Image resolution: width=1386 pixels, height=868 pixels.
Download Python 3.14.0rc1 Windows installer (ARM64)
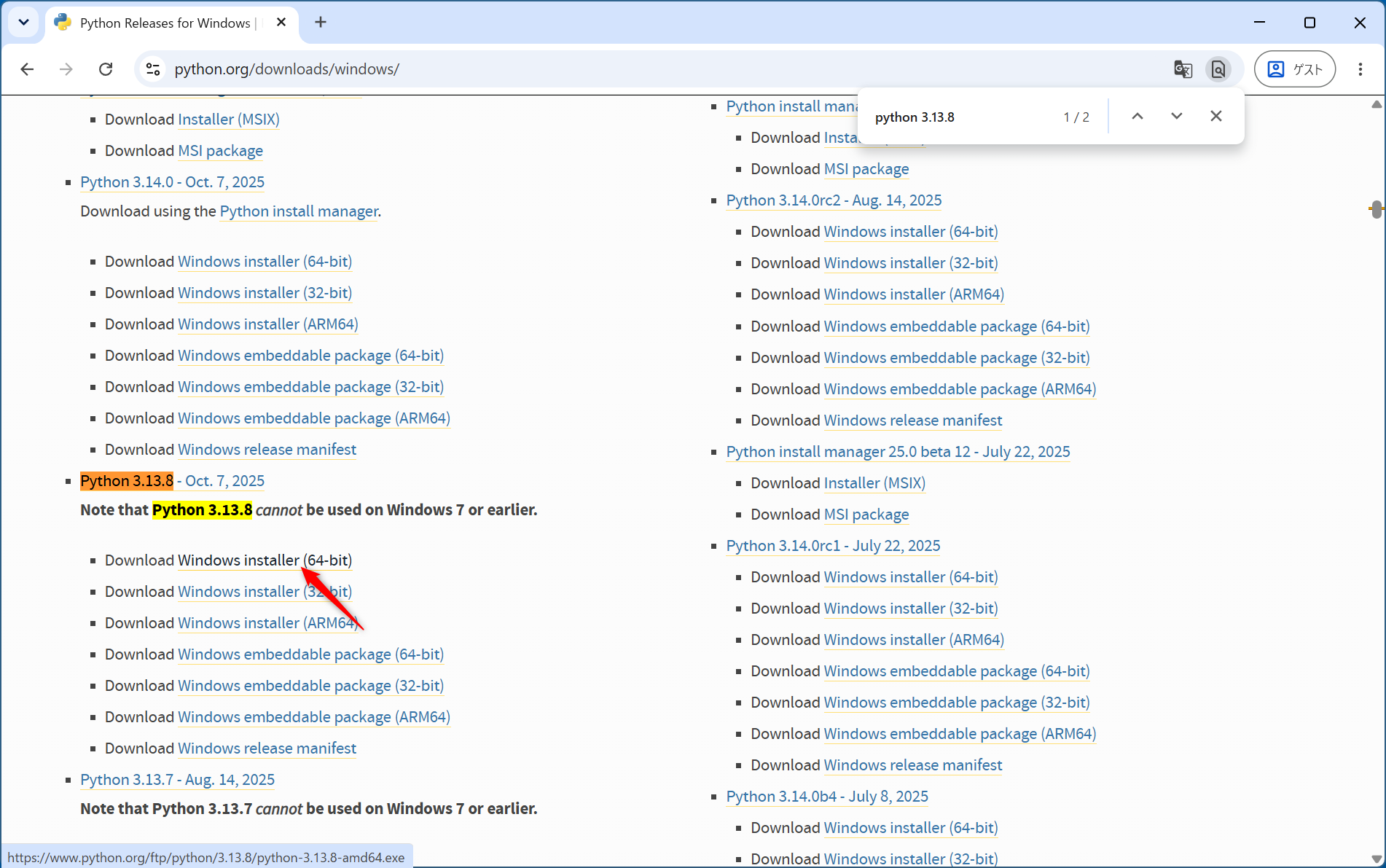[x=914, y=640]
